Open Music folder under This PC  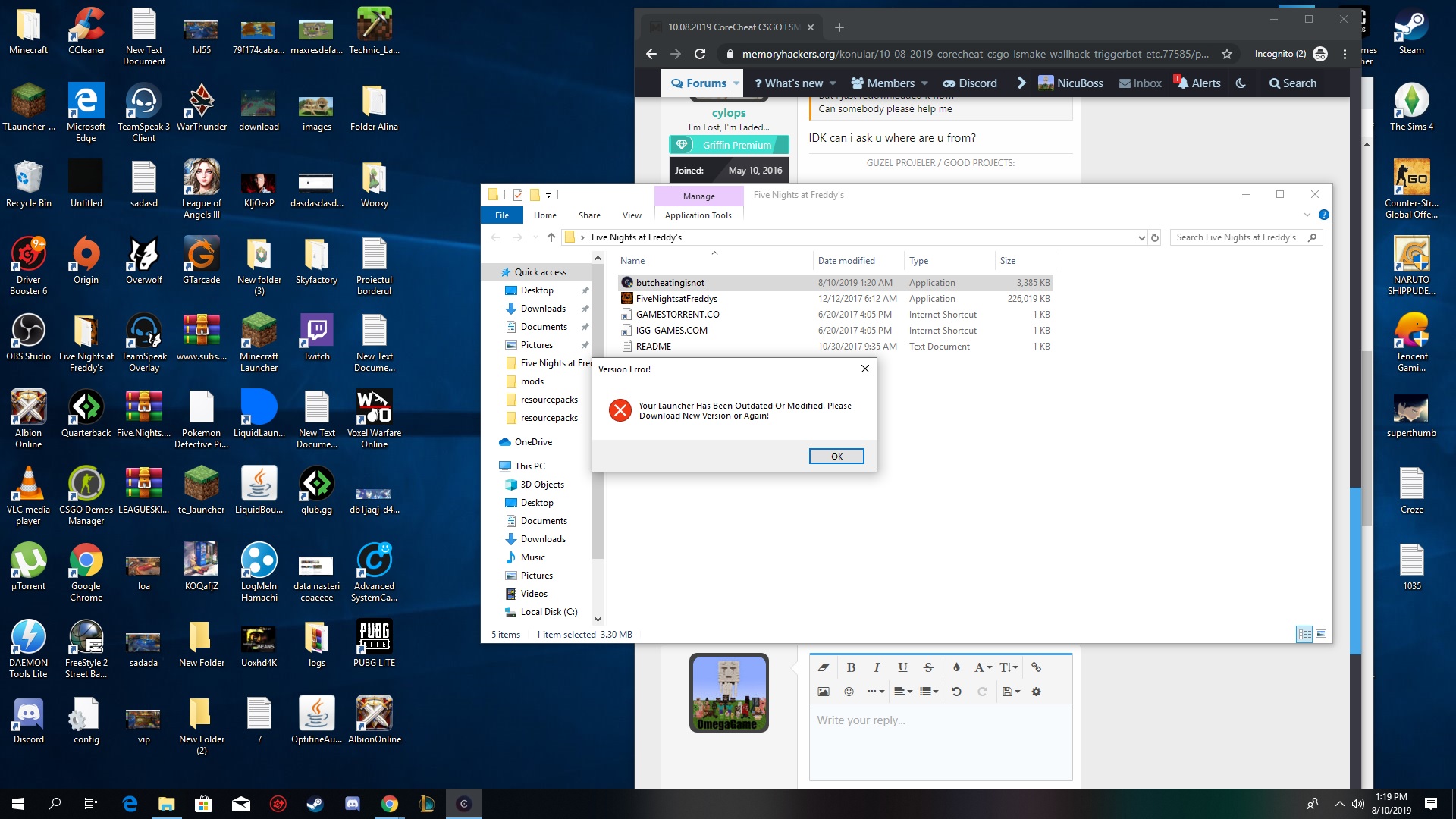point(532,557)
